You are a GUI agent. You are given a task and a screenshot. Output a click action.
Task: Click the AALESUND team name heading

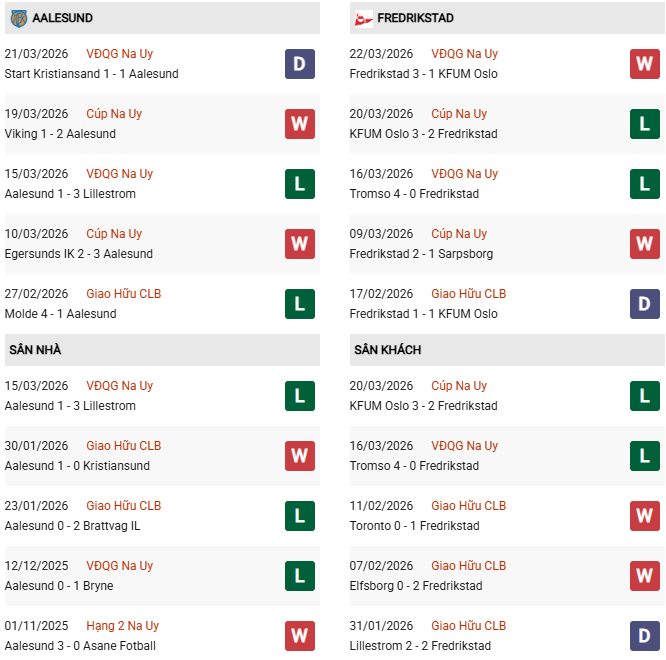point(62,18)
